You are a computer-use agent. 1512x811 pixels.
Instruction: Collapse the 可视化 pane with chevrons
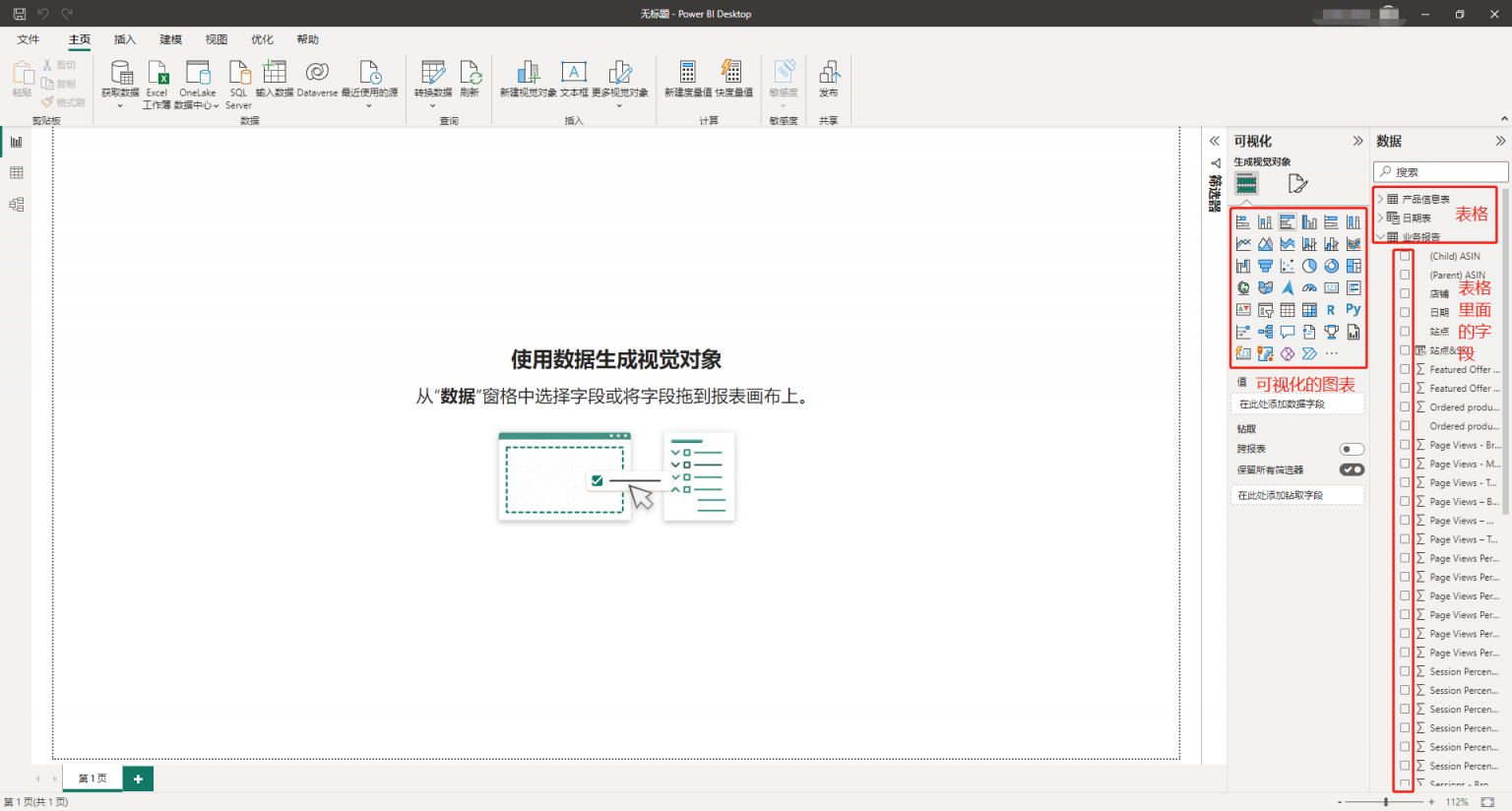(1358, 141)
